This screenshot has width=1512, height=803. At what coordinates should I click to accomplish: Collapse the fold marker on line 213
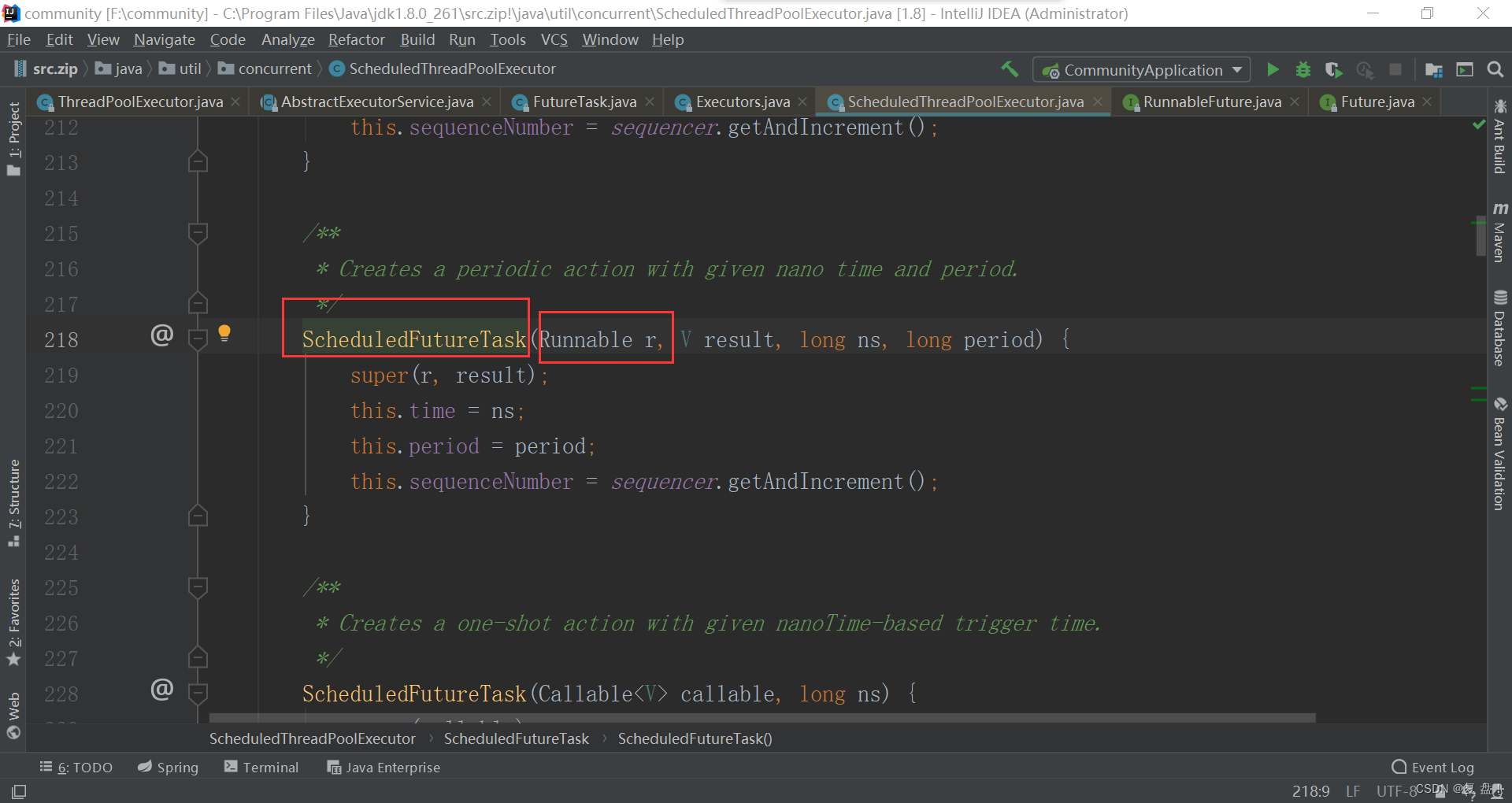click(x=198, y=161)
